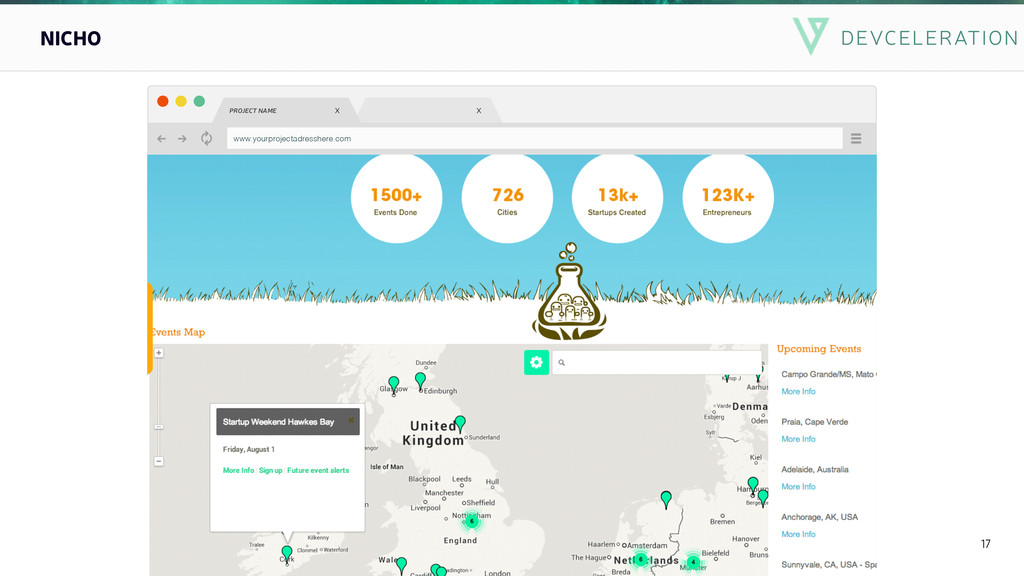
Task: Click the red window dot
Action: tap(163, 101)
